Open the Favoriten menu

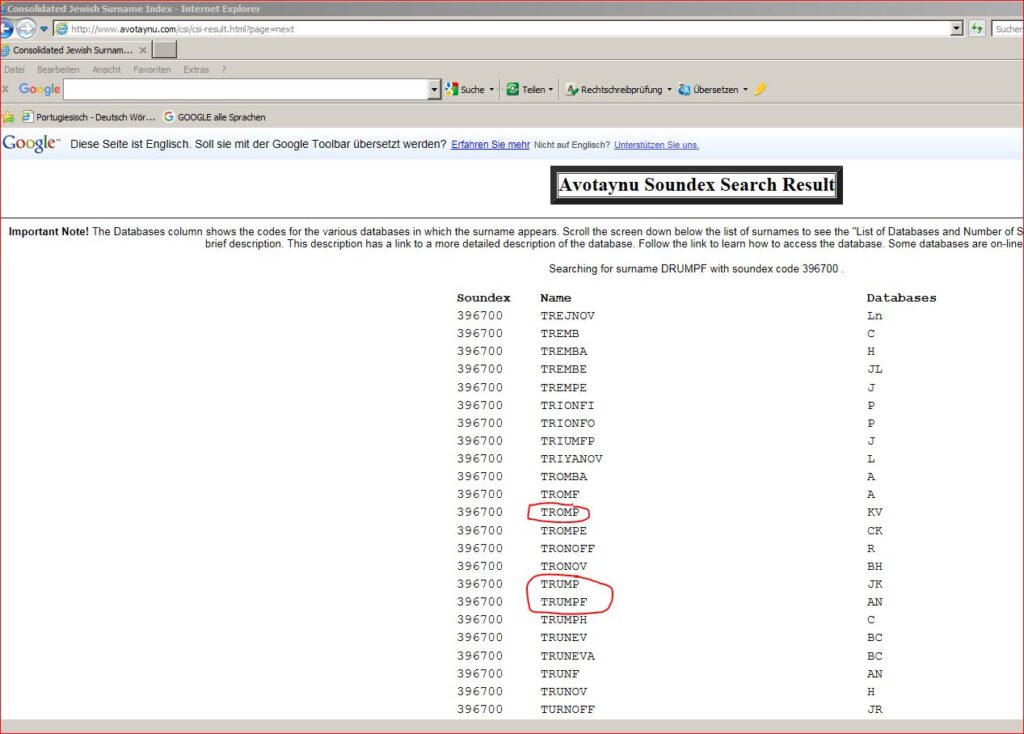tap(152, 70)
